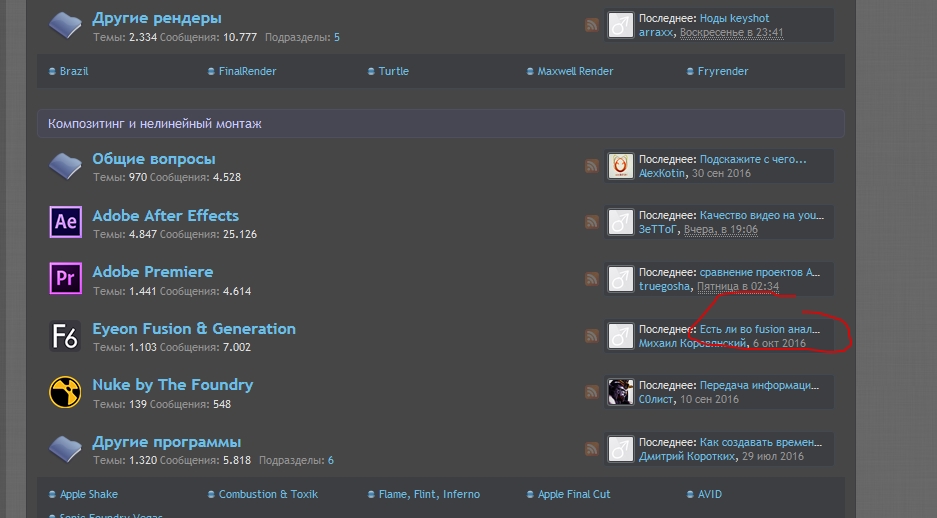Click the folder icon next to Общие вопросы
The height and width of the screenshot is (518, 937).
(x=66, y=166)
